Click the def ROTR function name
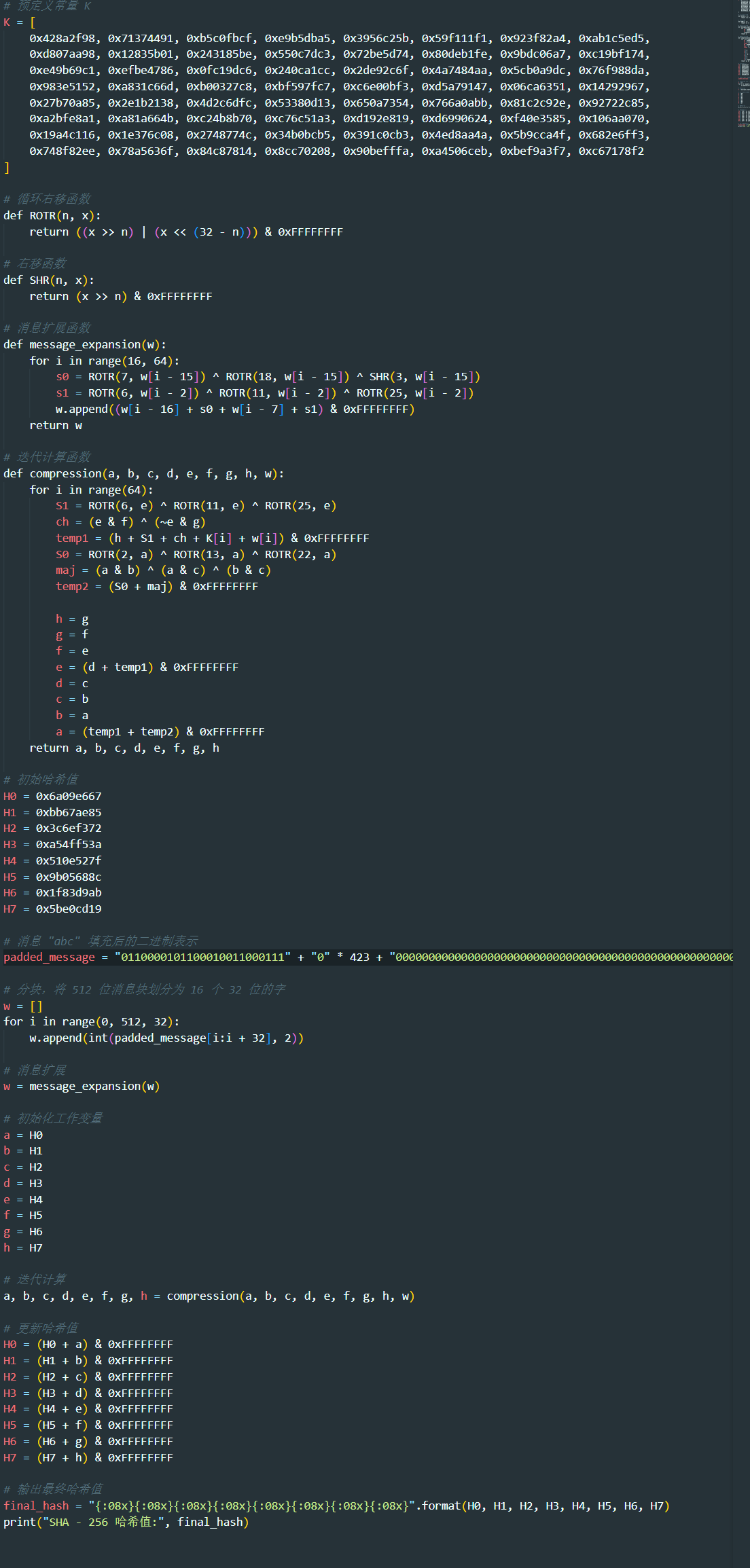The image size is (750, 1568). [x=42, y=215]
